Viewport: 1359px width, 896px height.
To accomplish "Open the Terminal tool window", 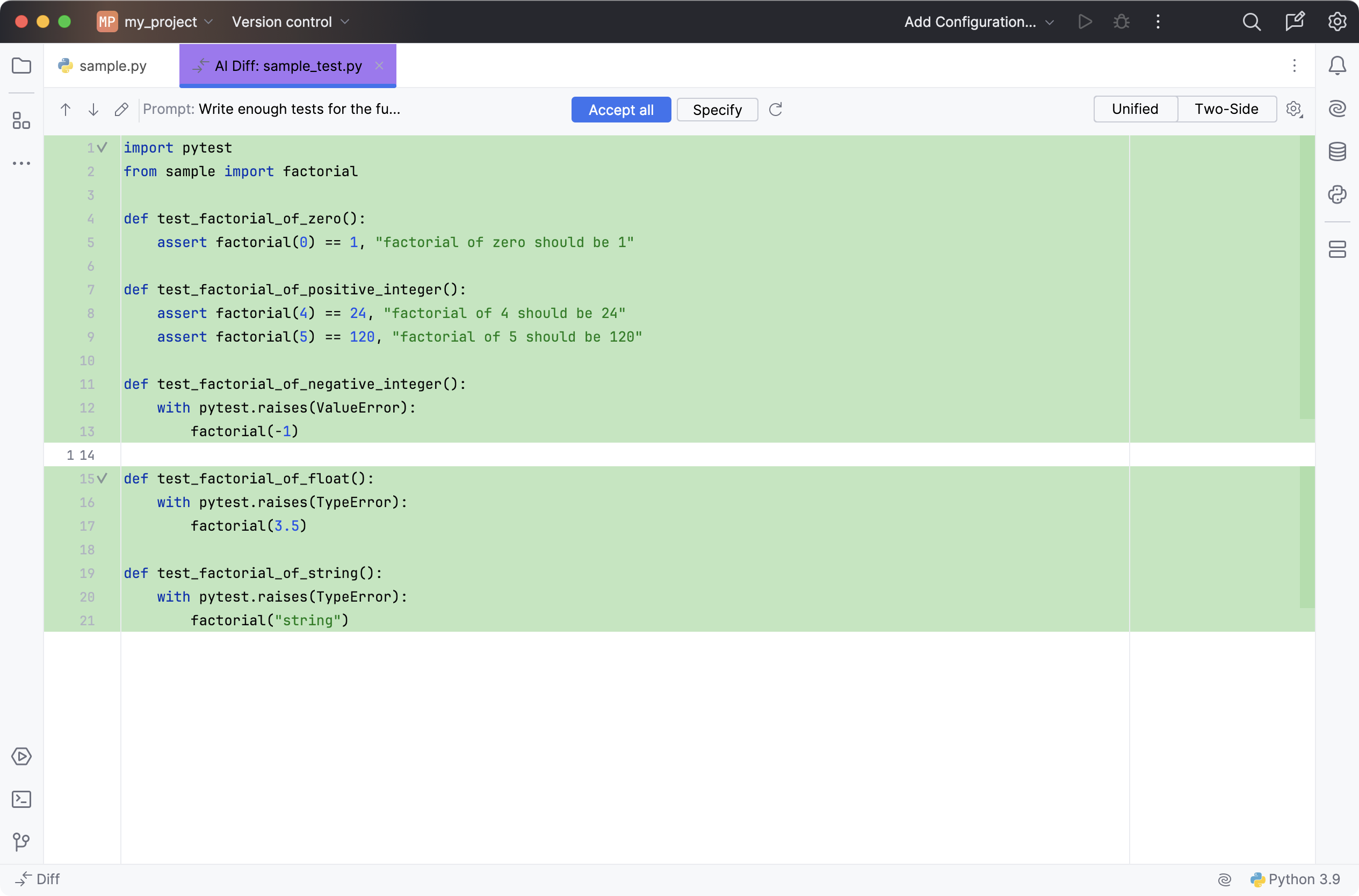I will tap(21, 799).
